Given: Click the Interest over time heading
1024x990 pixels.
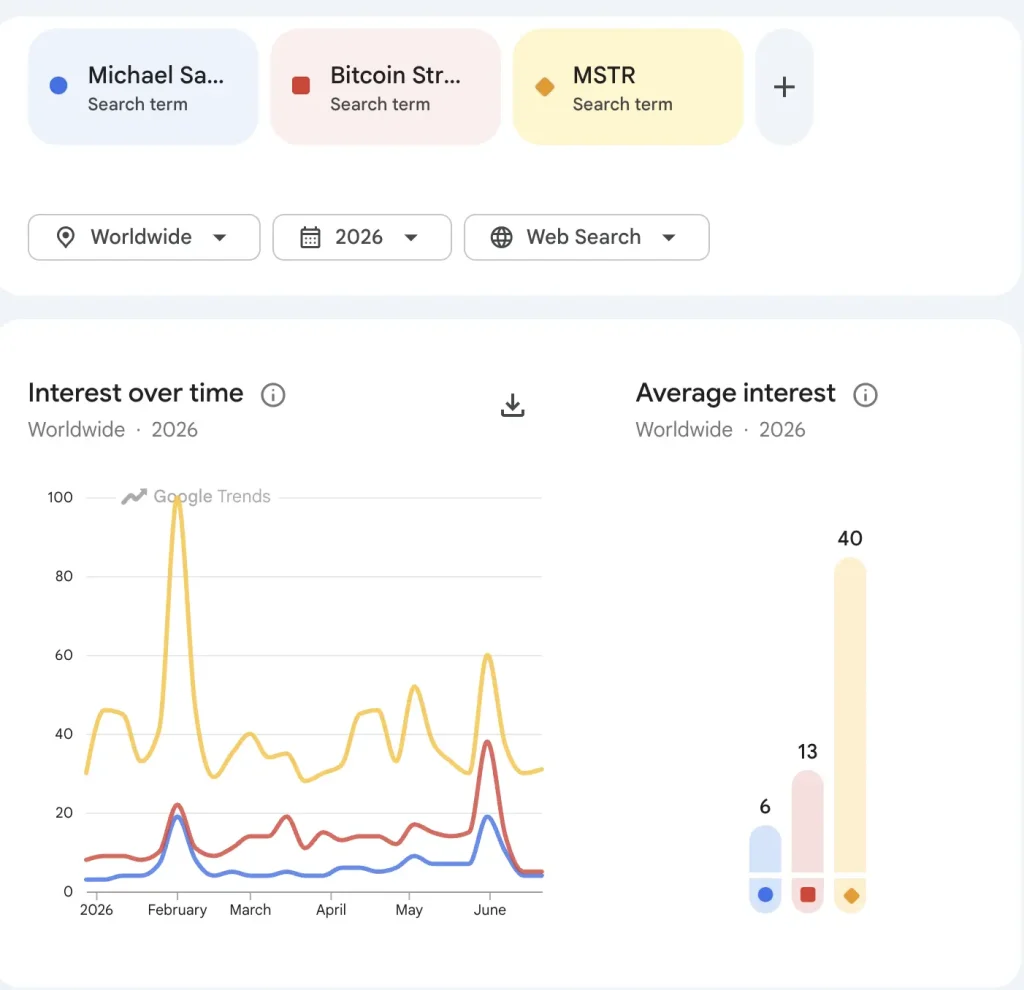Looking at the screenshot, I should point(136,393).
